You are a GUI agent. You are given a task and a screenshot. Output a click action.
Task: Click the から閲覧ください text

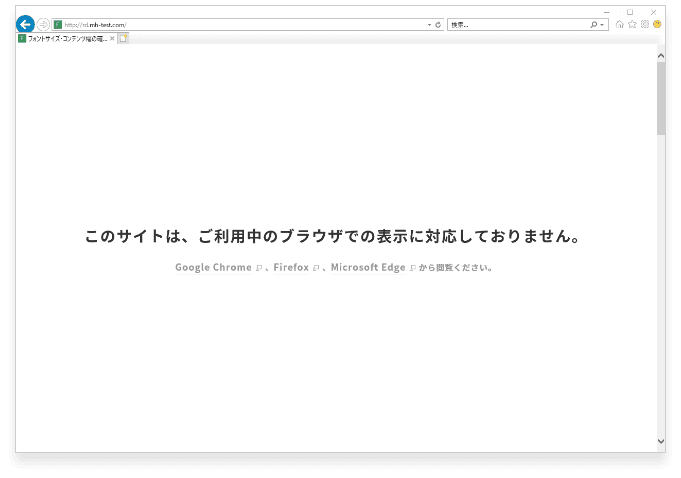click(455, 267)
